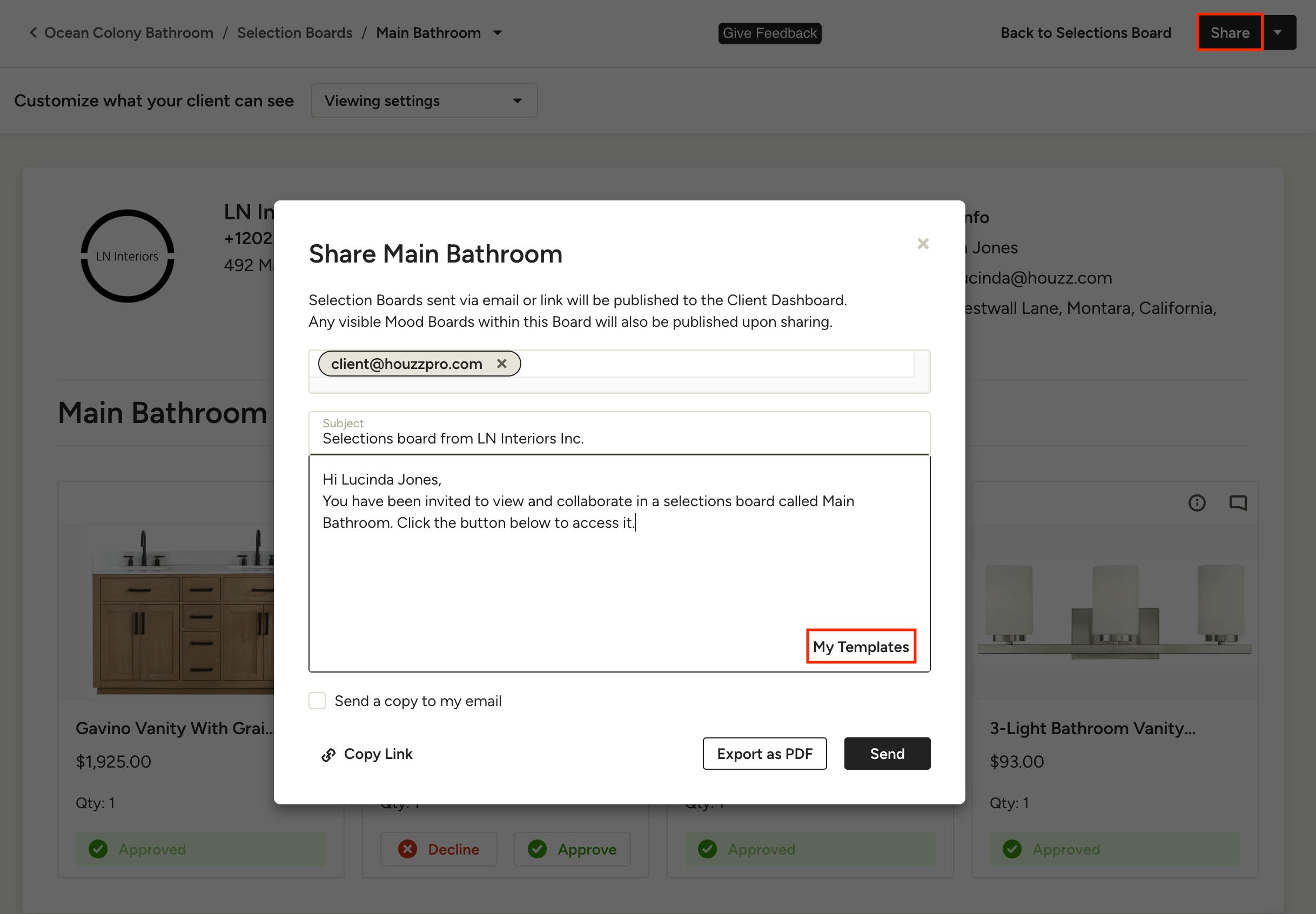The width and height of the screenshot is (1316, 914).
Task: Open My Templates in message box
Action: point(861,647)
